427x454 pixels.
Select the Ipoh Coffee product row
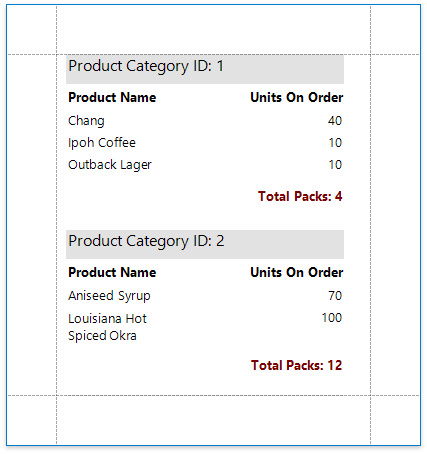pos(205,143)
